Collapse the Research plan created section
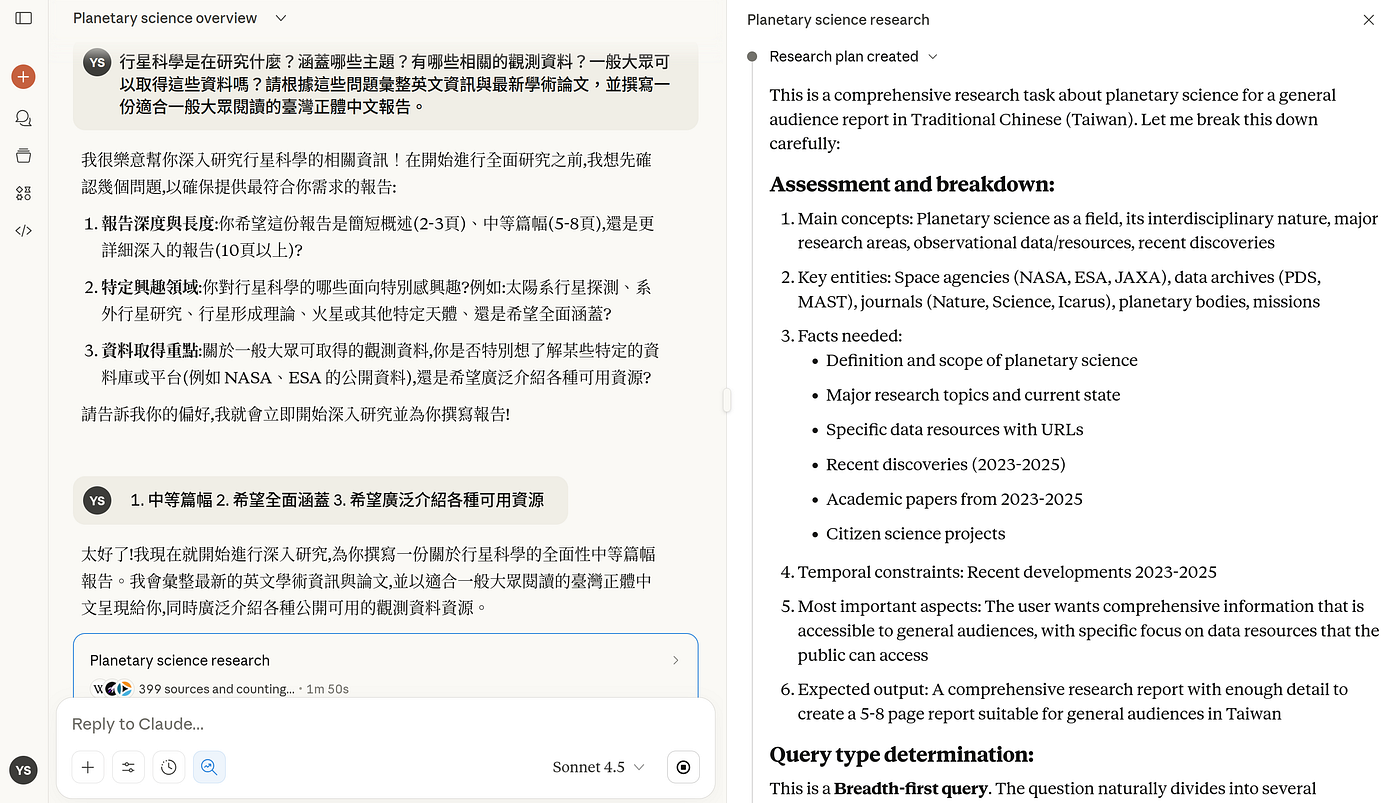Screen dimensions: 1400x803 click(855, 57)
